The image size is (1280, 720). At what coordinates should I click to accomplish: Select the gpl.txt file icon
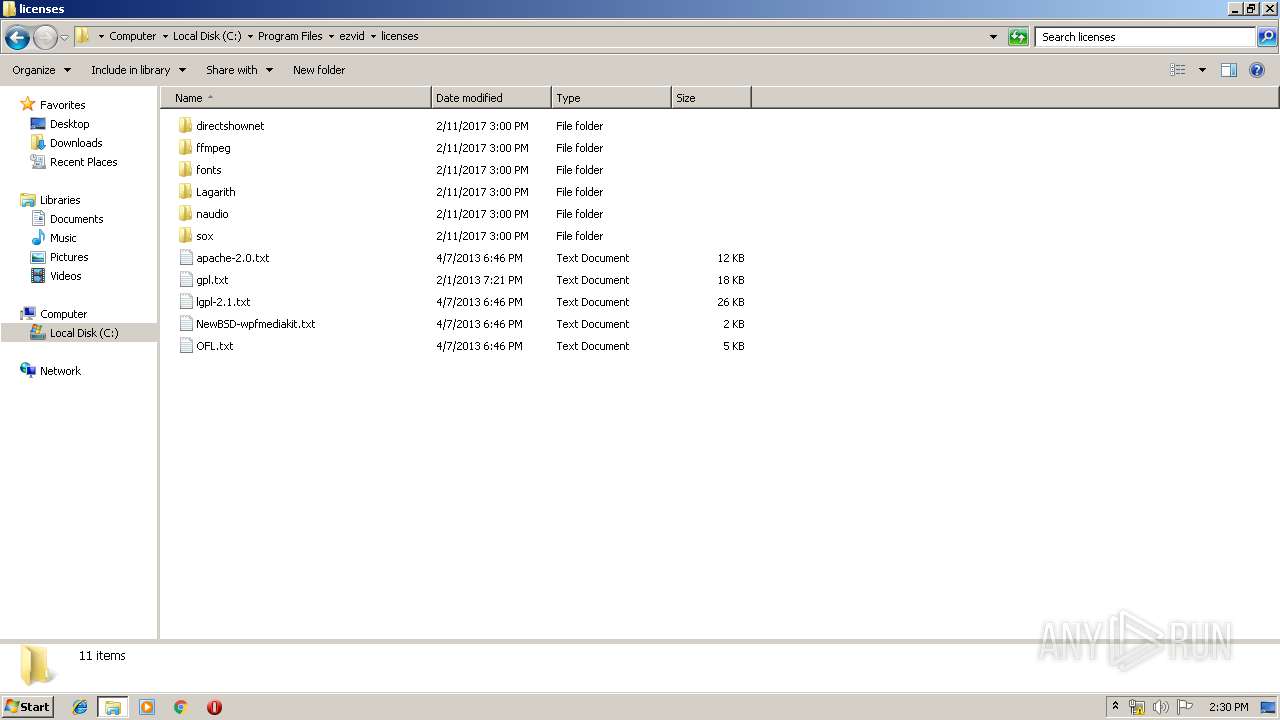pyautogui.click(x=185, y=280)
